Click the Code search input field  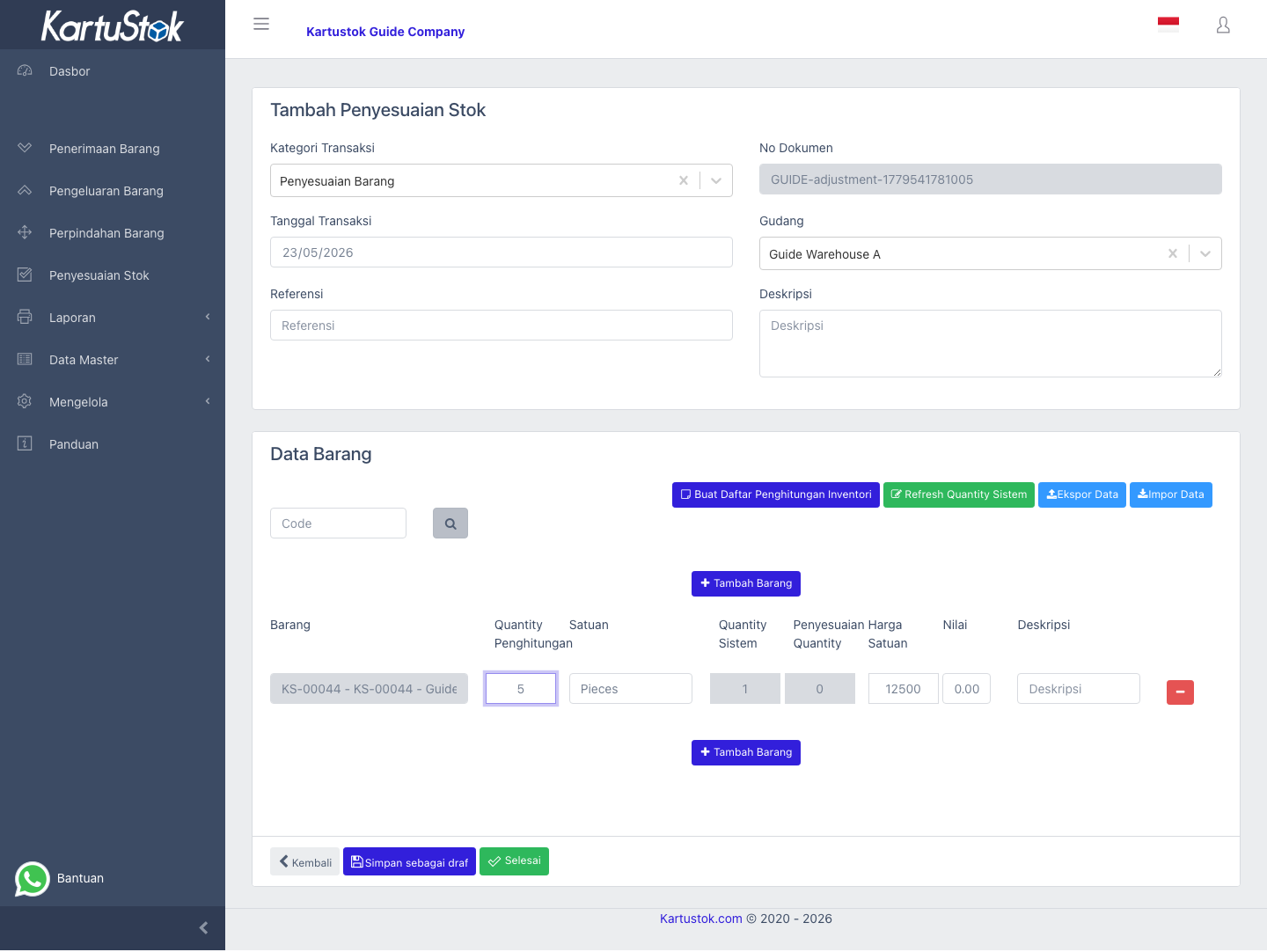point(338,524)
